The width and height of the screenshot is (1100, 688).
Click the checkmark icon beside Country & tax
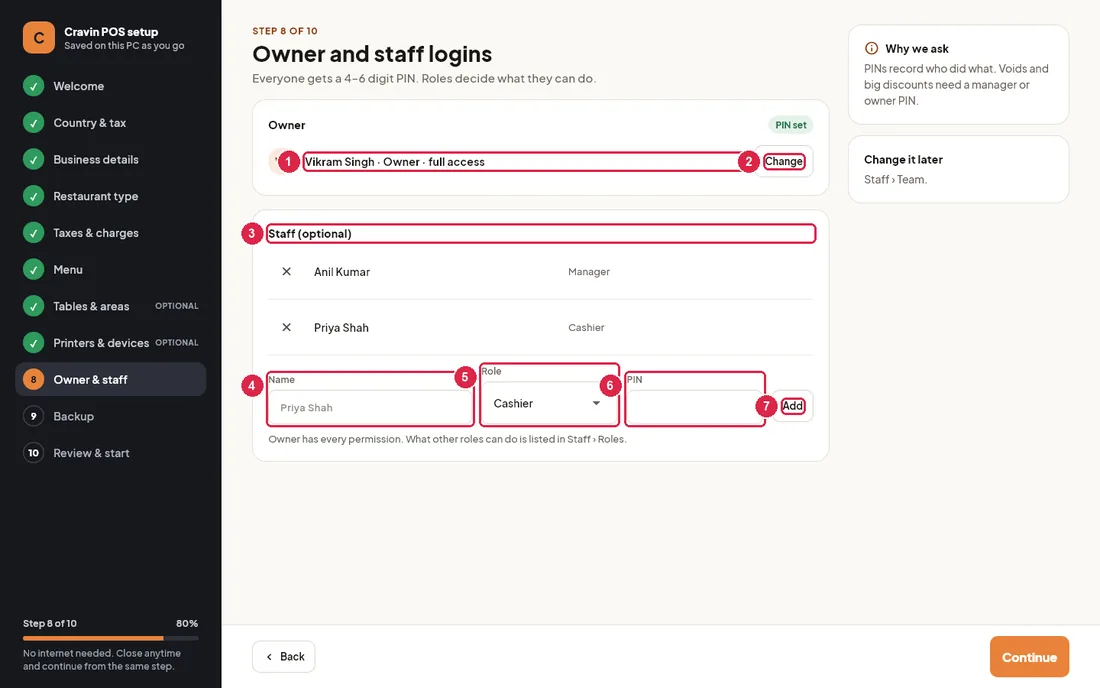33,123
